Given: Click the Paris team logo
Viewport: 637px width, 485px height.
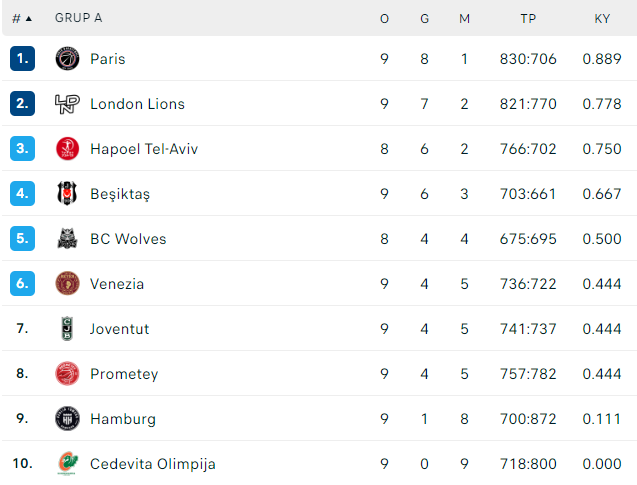Looking at the screenshot, I should [67, 59].
